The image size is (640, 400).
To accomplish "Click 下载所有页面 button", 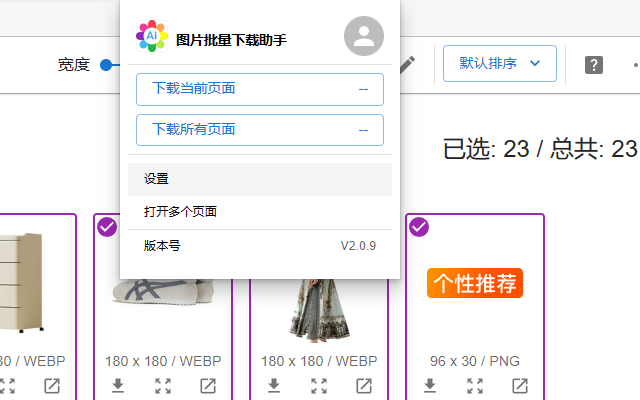I will [x=260, y=130].
